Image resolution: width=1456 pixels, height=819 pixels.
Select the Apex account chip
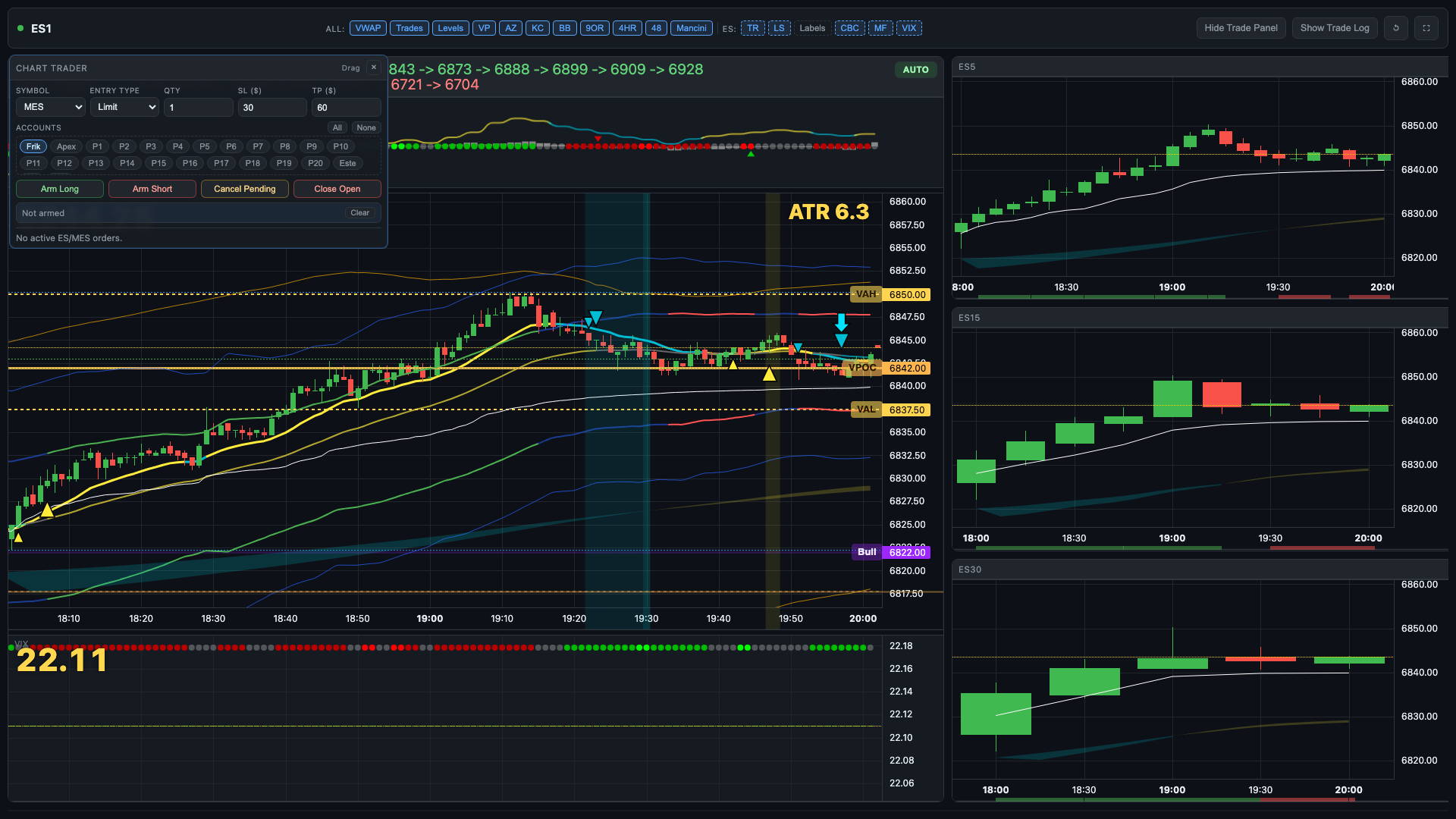coord(66,146)
